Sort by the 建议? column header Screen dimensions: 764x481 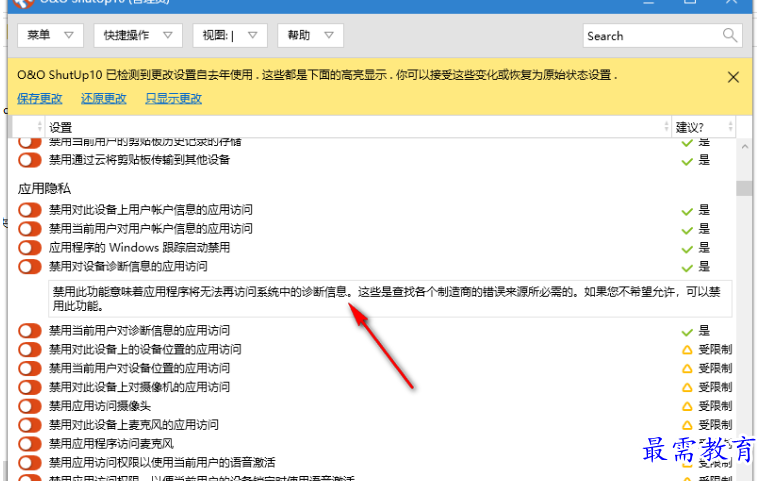pos(704,127)
